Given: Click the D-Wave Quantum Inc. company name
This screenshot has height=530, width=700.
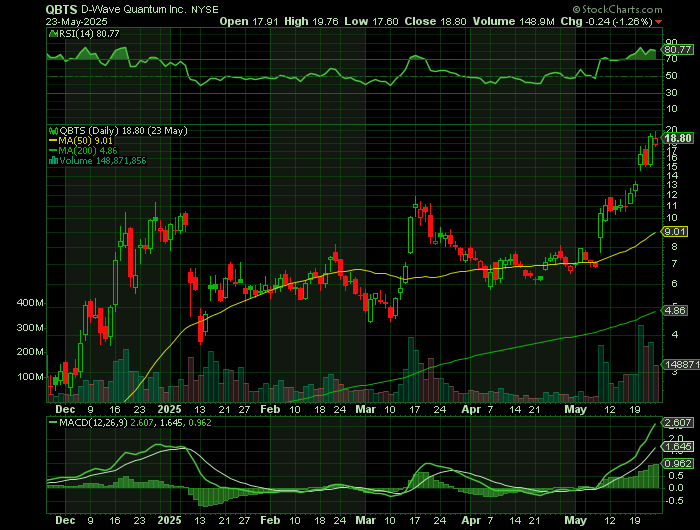Looking at the screenshot, I should pos(133,9).
